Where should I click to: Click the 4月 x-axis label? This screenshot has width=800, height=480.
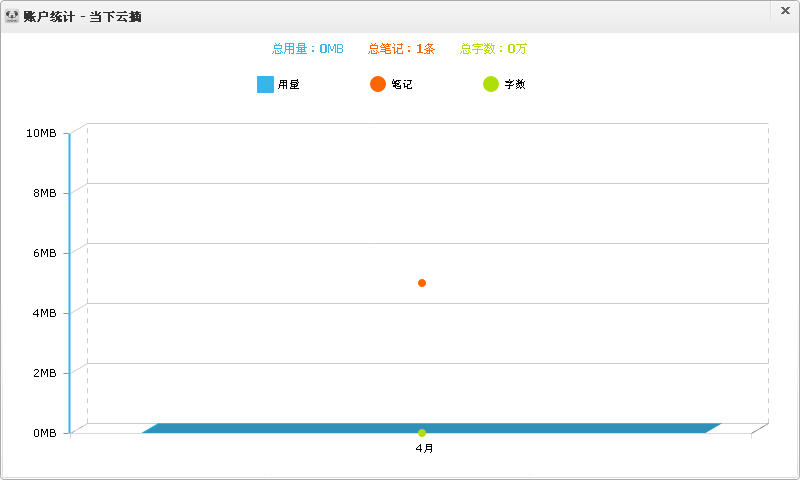tap(425, 449)
